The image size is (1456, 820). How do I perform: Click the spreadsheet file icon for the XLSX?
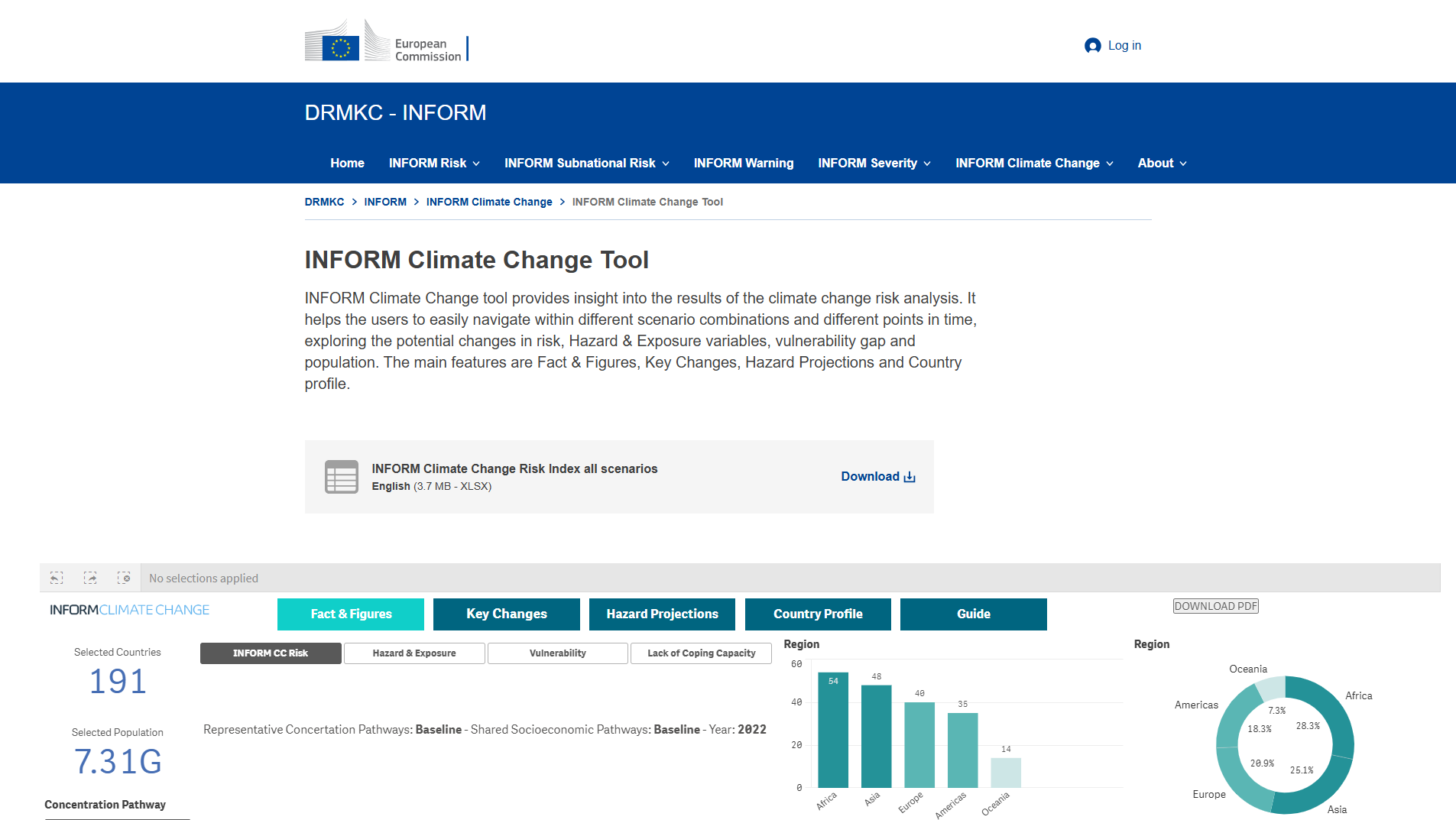(x=342, y=476)
